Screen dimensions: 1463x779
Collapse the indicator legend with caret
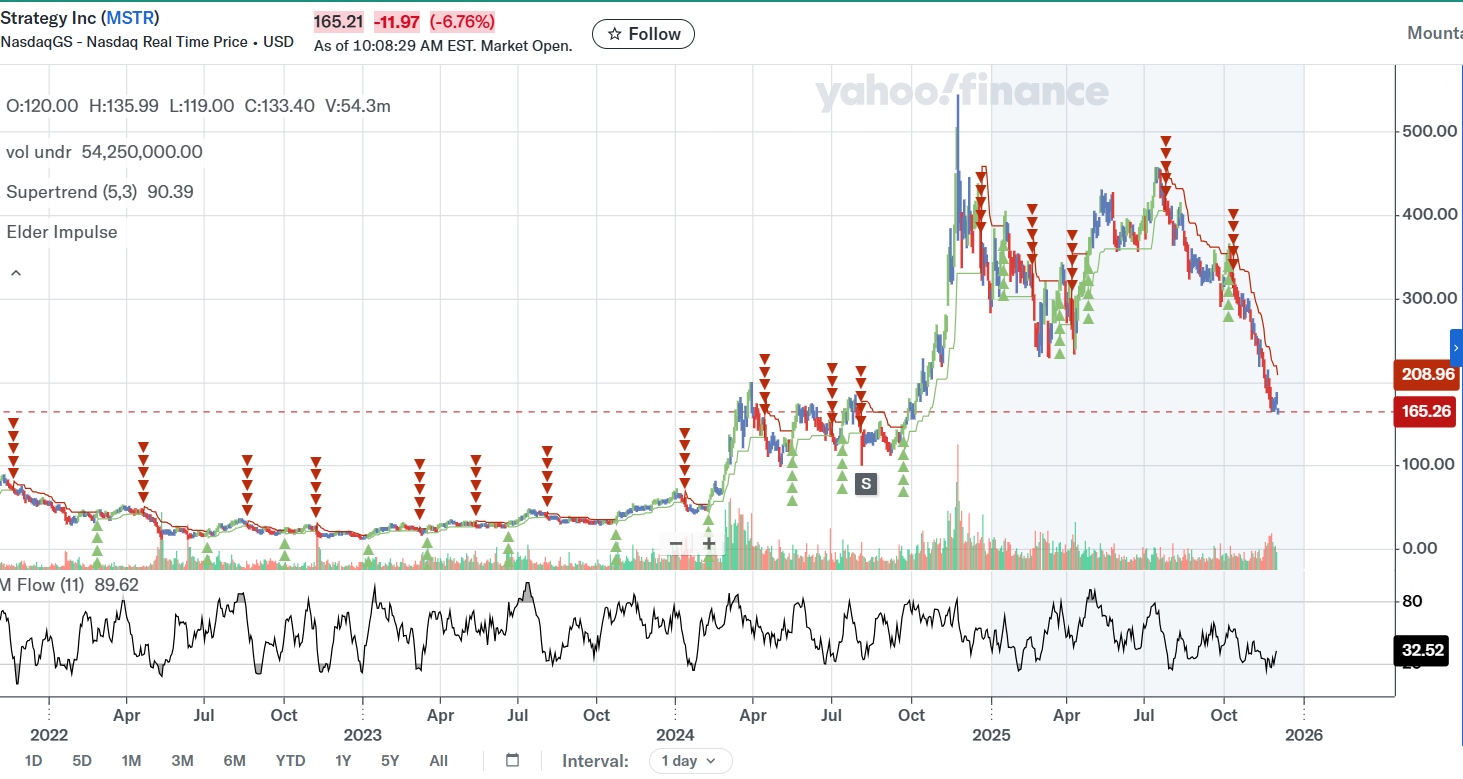(17, 272)
